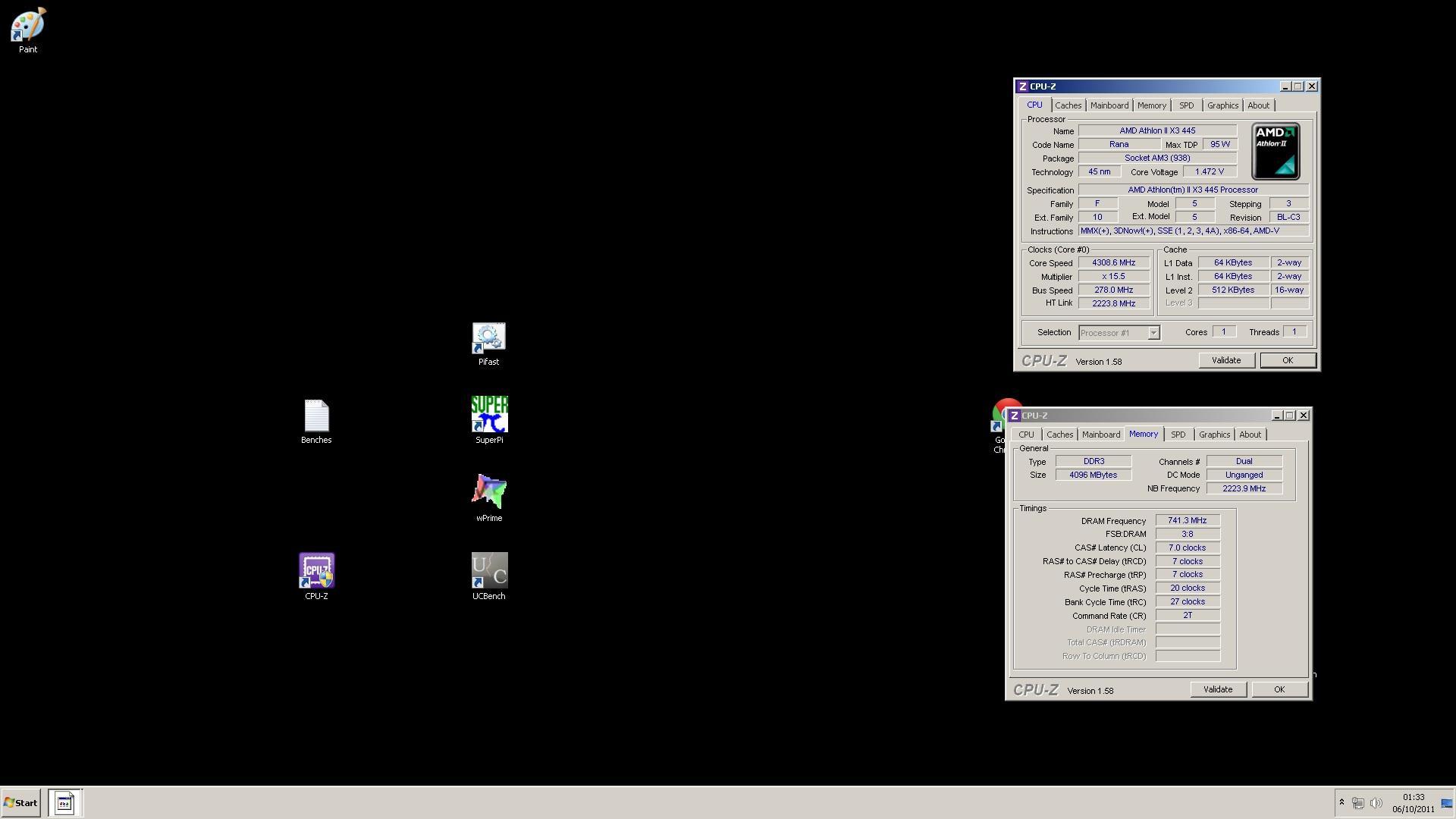Image resolution: width=1456 pixels, height=819 pixels.
Task: Click the HT Link value 2223.8 MHz
Action: [x=1113, y=303]
